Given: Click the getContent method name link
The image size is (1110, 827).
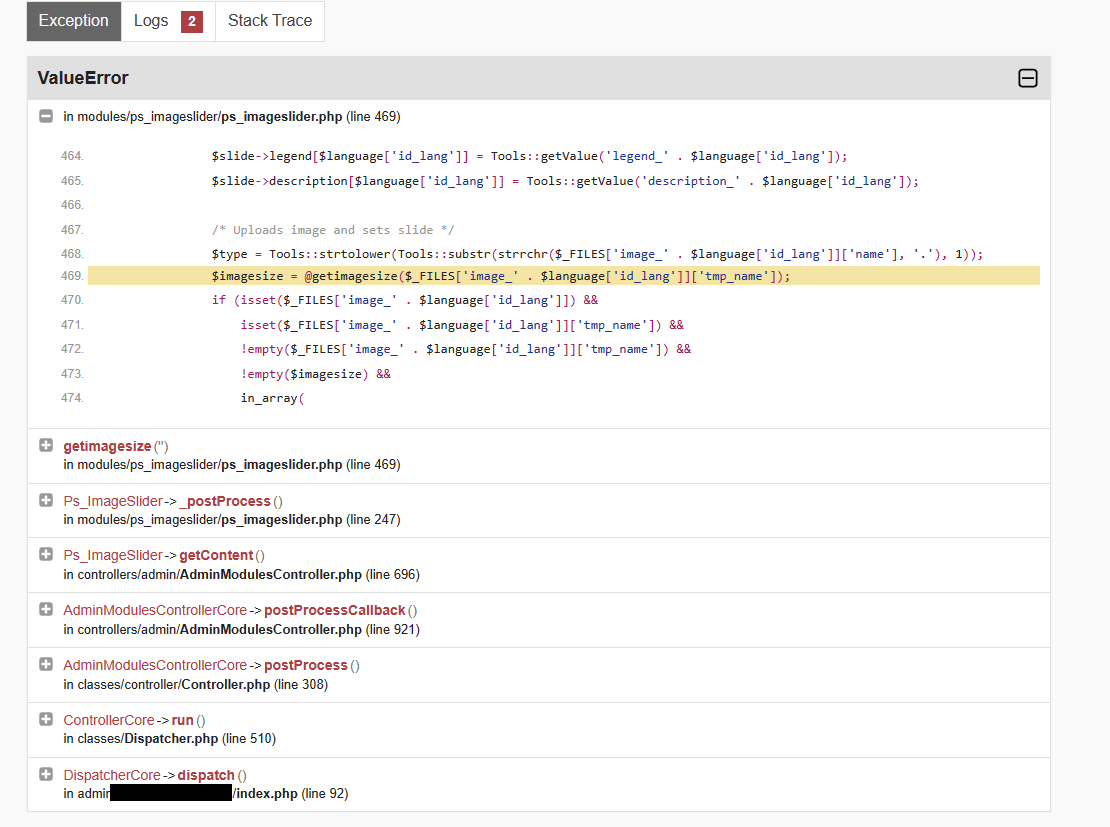Looking at the screenshot, I should [x=215, y=554].
